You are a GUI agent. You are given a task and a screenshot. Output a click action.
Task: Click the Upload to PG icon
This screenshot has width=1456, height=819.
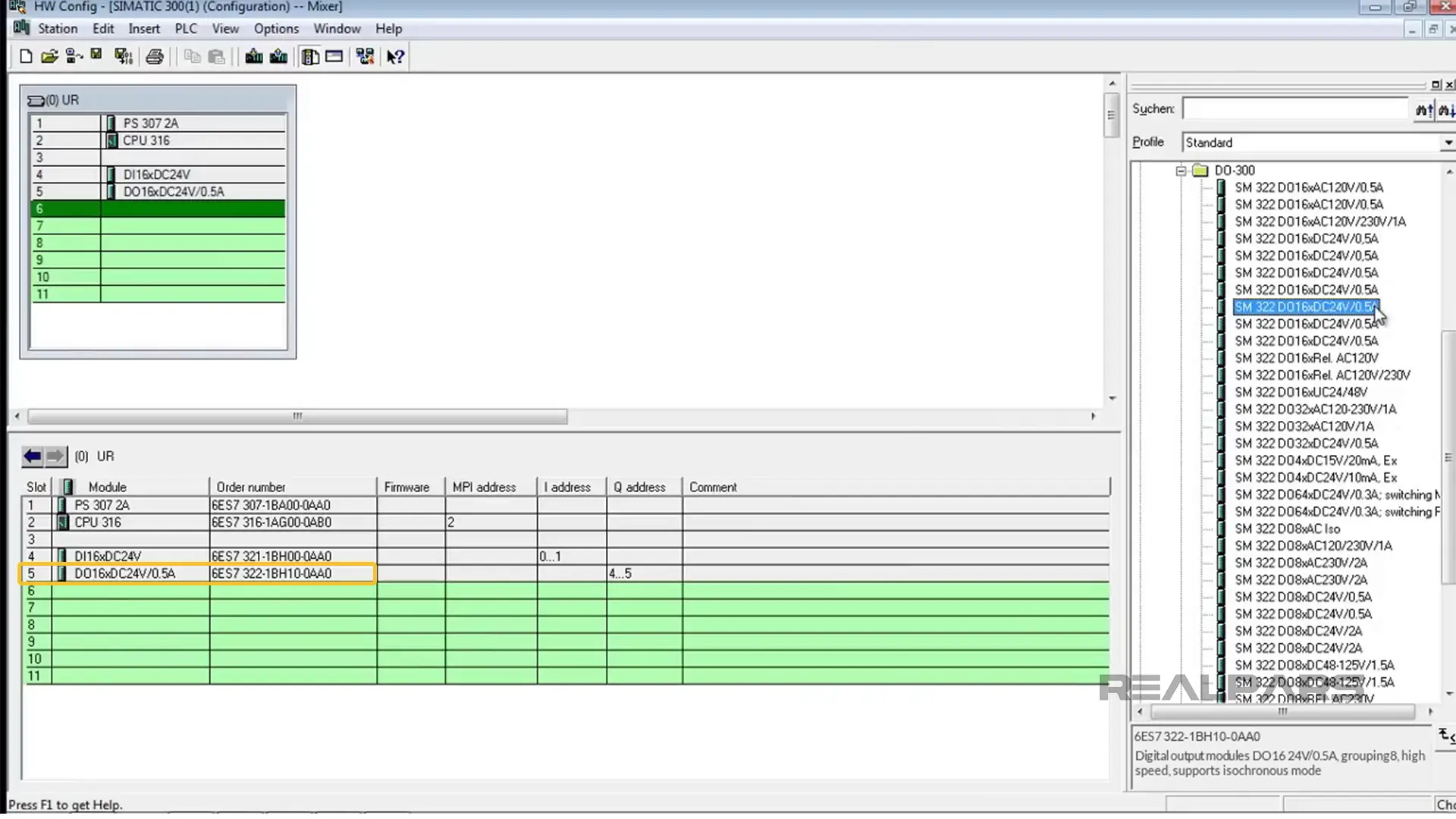(278, 56)
